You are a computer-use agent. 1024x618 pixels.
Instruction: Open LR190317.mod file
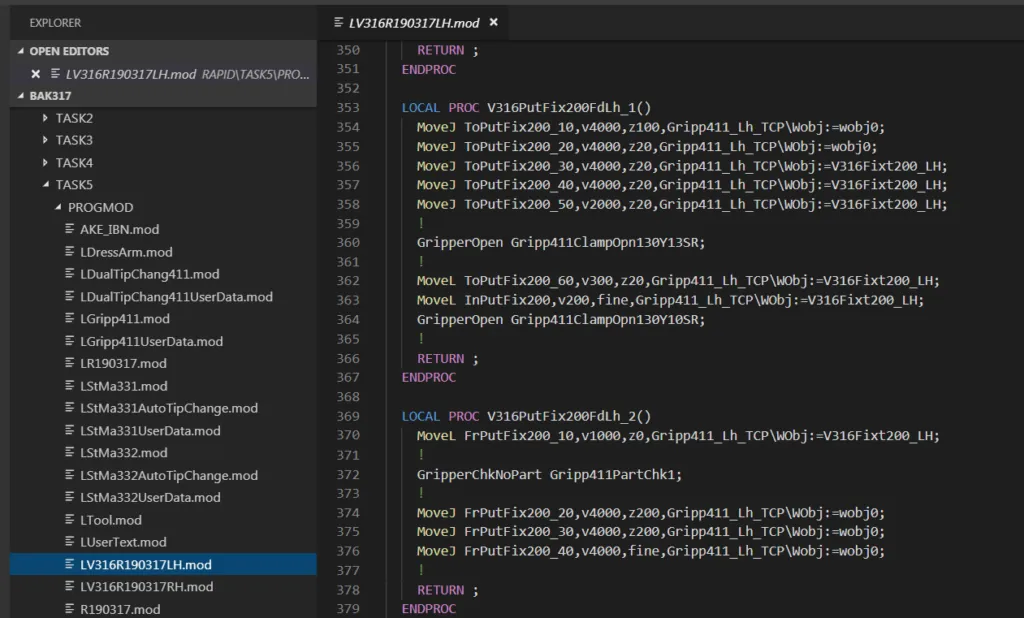coord(123,363)
